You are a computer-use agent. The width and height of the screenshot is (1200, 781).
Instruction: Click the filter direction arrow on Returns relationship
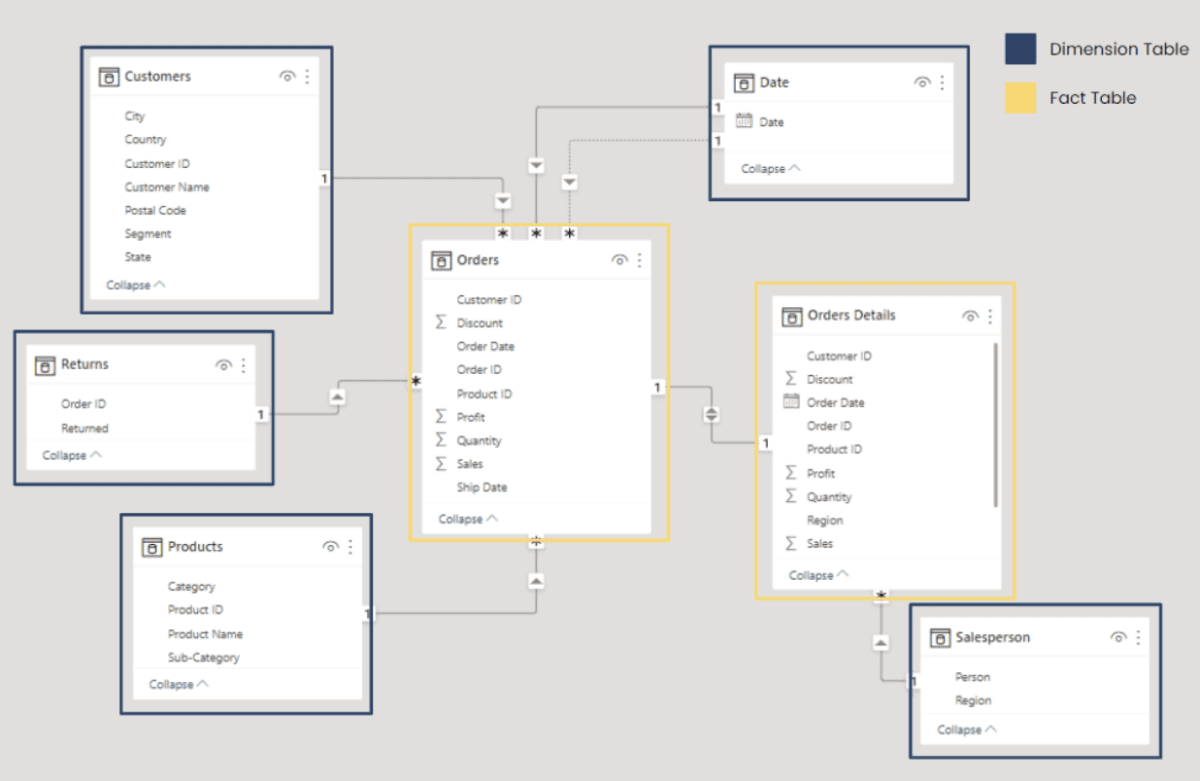tap(337, 397)
